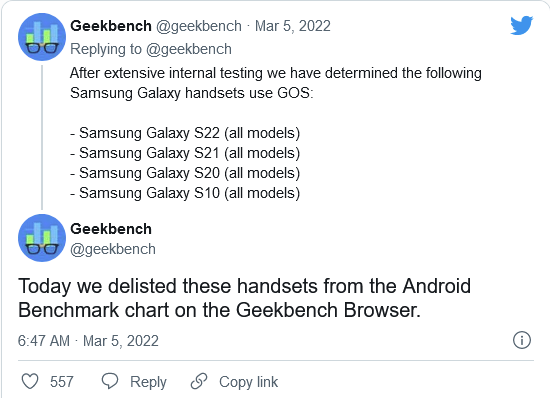Open the @geekbench handle in top tweet
Image resolution: width=550 pixels, height=398 pixels.
[199, 26]
